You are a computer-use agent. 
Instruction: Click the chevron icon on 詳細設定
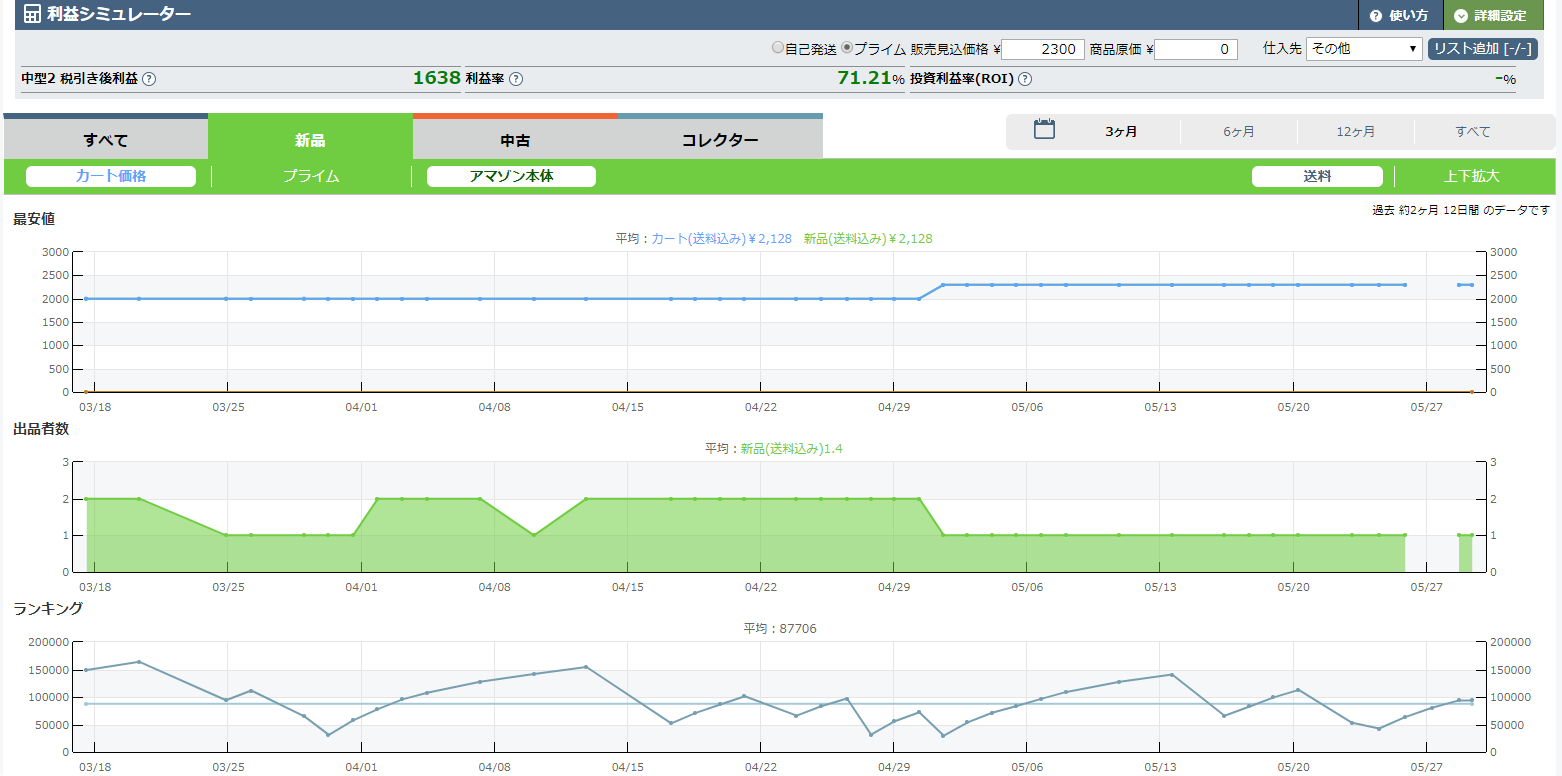[x=1461, y=16]
